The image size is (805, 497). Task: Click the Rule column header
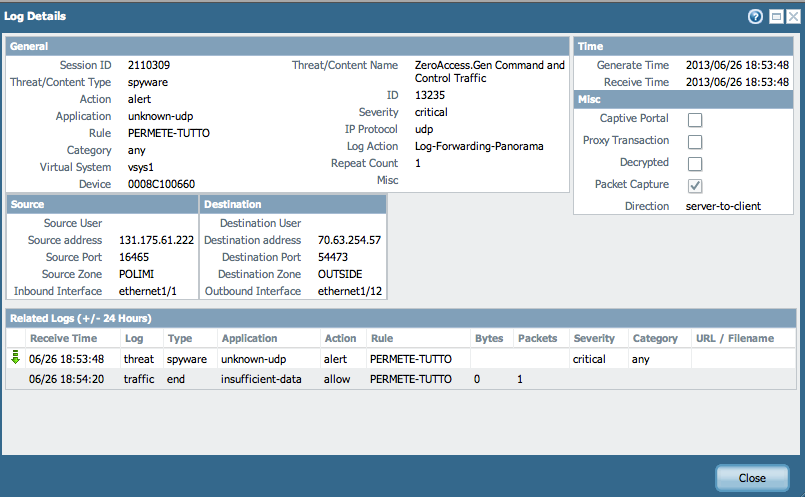(x=381, y=338)
